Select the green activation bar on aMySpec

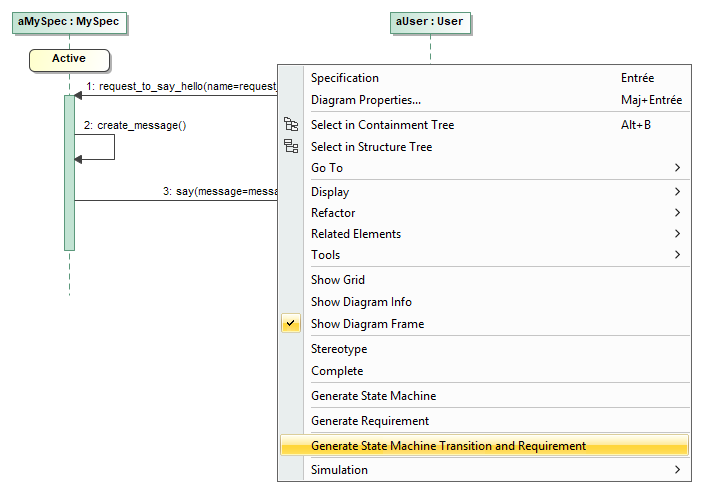(x=69, y=173)
